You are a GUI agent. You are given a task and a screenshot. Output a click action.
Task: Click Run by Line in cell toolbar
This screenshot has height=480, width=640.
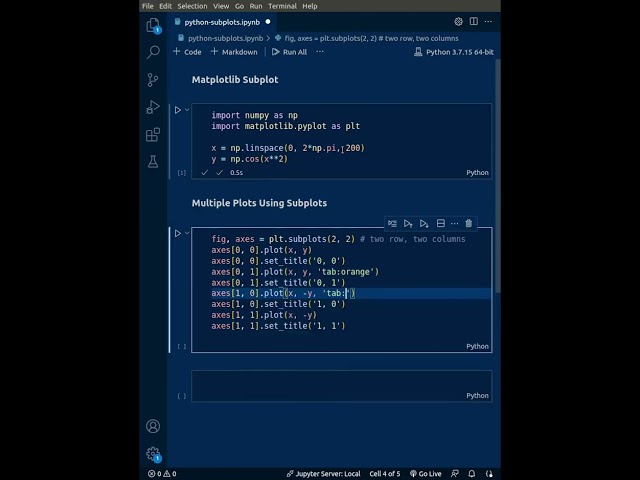click(x=392, y=223)
